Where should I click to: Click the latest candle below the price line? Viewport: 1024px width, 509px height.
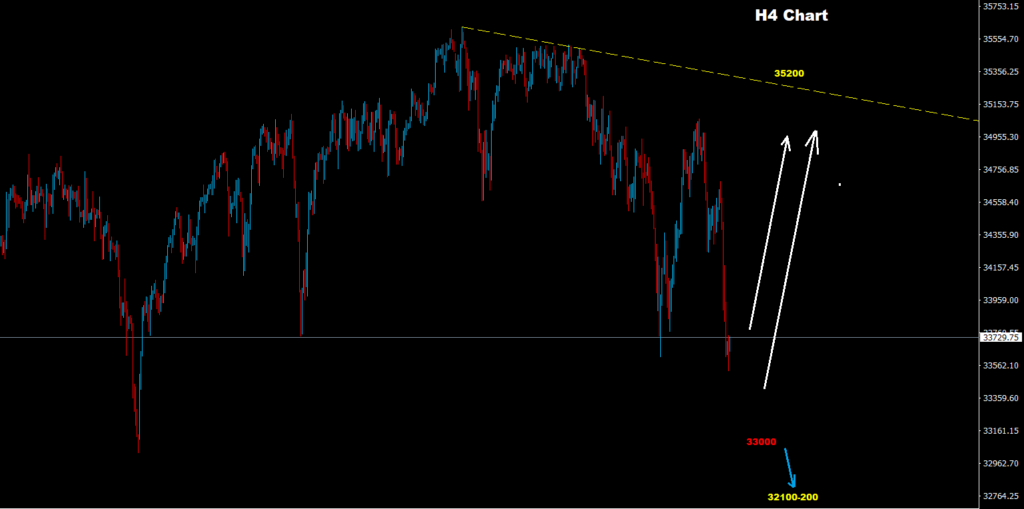pos(728,355)
